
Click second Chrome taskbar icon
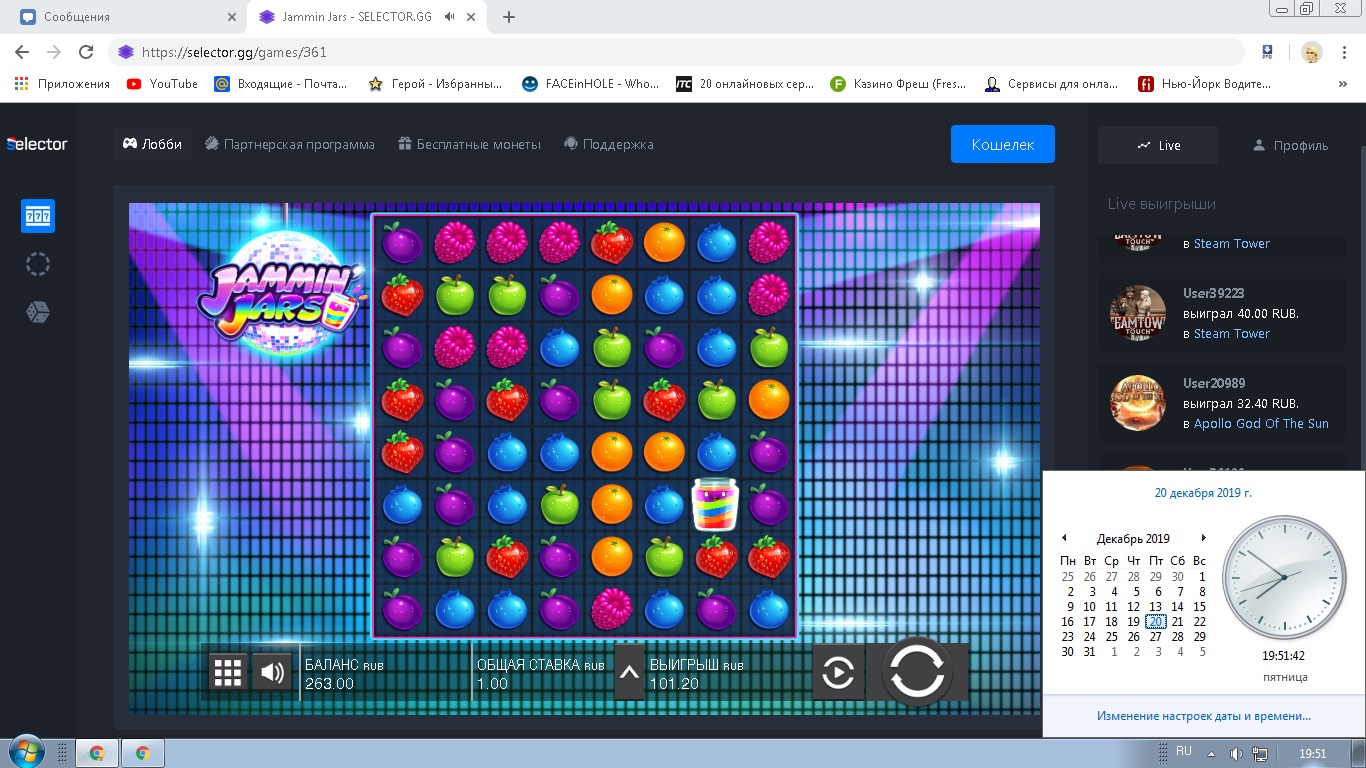point(142,753)
